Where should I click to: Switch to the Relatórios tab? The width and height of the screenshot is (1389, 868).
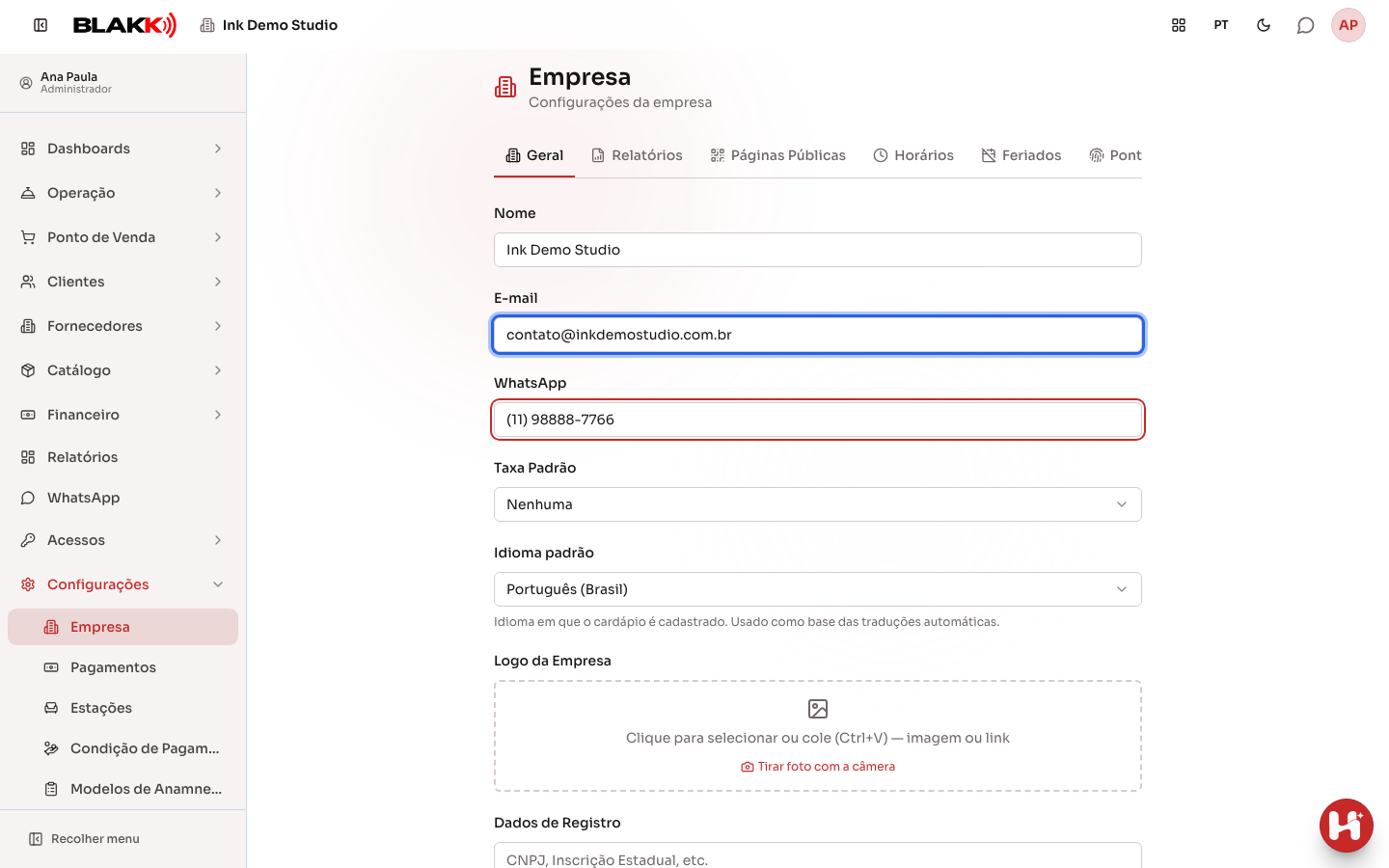pyautogui.click(x=637, y=155)
